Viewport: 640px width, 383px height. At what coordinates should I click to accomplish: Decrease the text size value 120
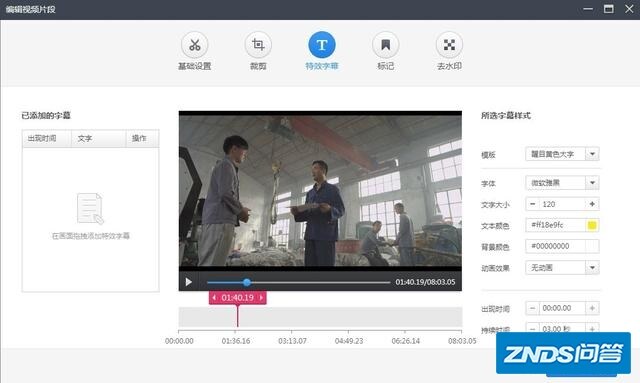tap(532, 204)
